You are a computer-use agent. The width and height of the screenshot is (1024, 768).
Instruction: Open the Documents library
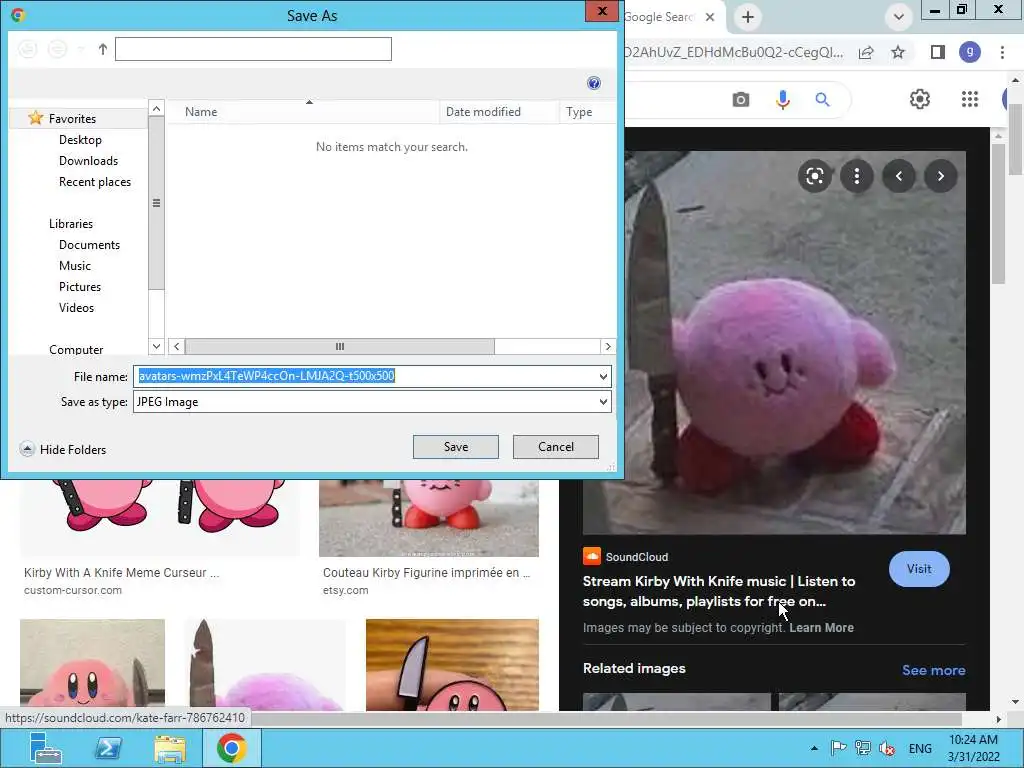click(x=89, y=244)
